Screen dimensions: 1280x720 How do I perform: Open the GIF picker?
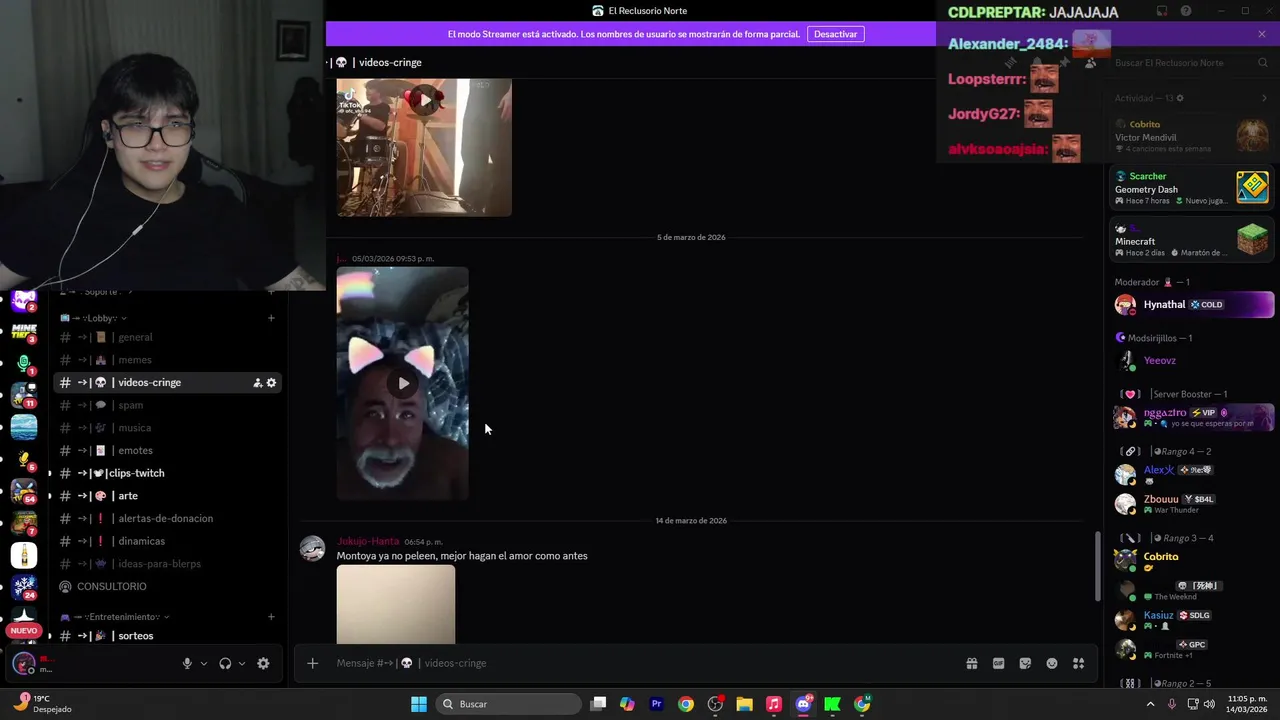click(998, 663)
